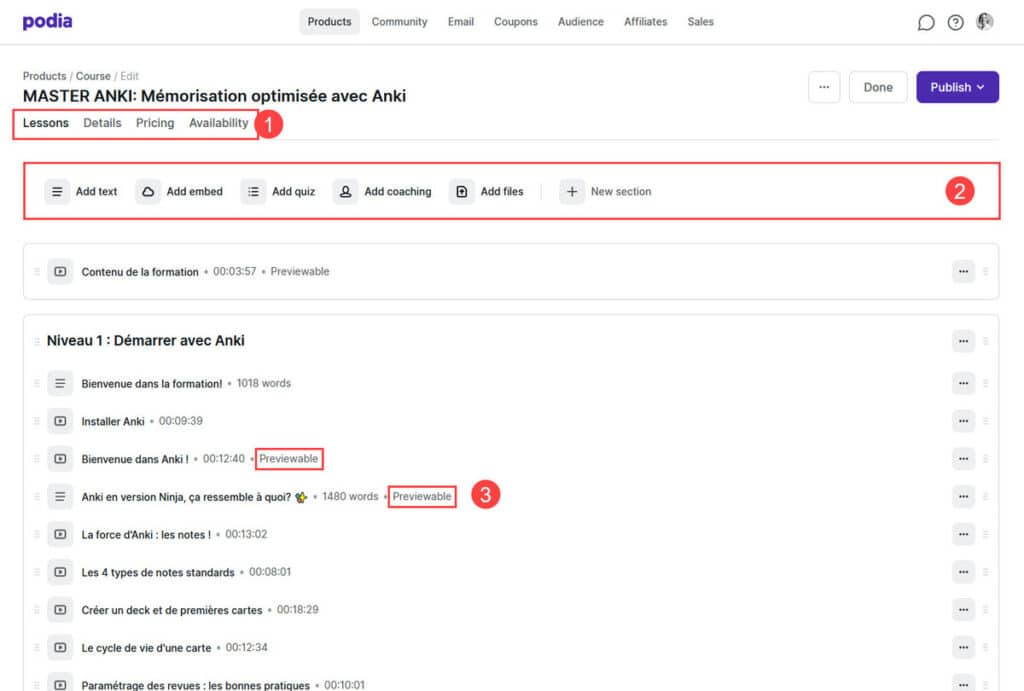1024x691 pixels.
Task: Open the user profile avatar
Action: point(985,22)
